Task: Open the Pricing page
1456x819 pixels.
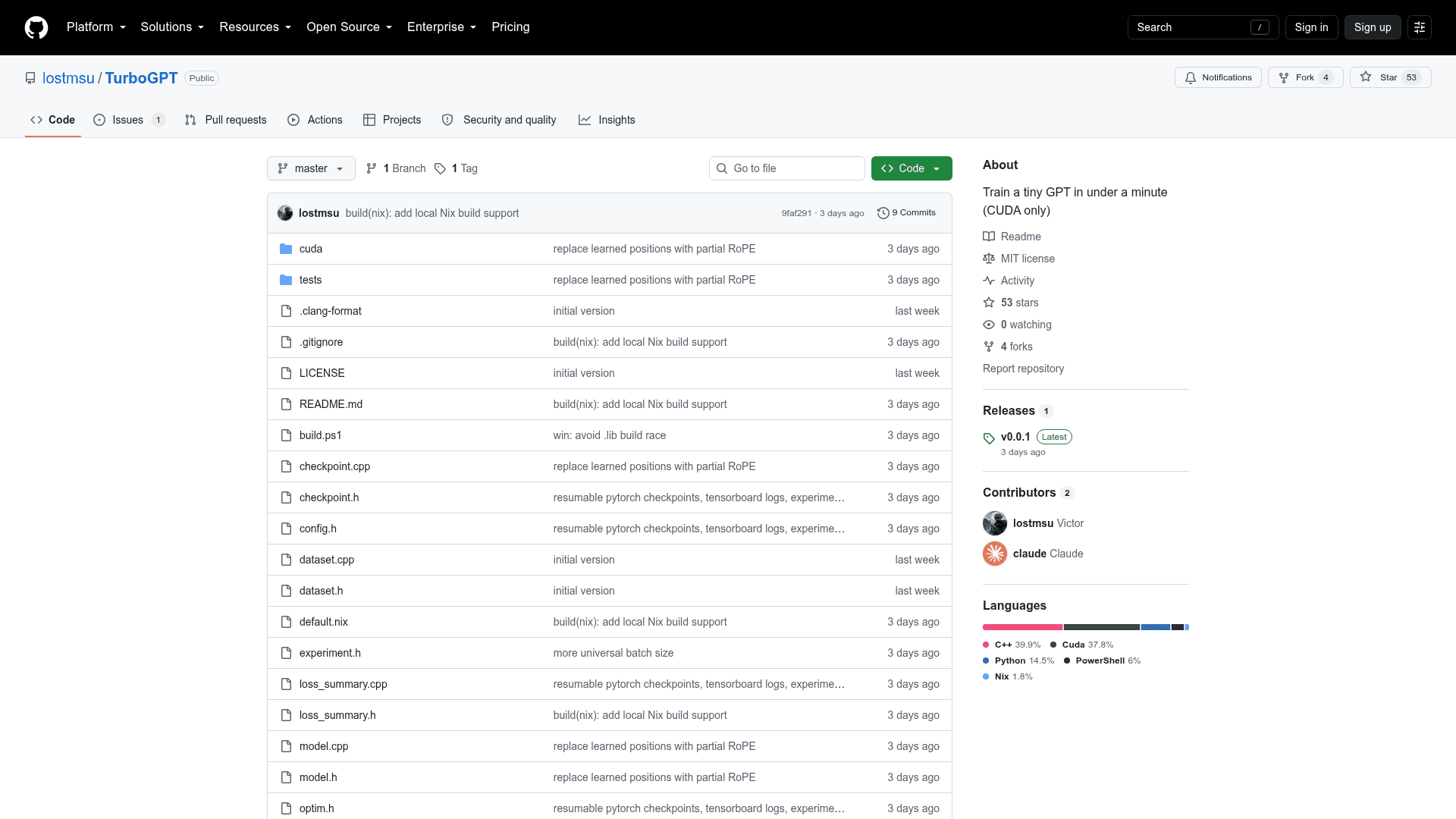Action: (510, 27)
